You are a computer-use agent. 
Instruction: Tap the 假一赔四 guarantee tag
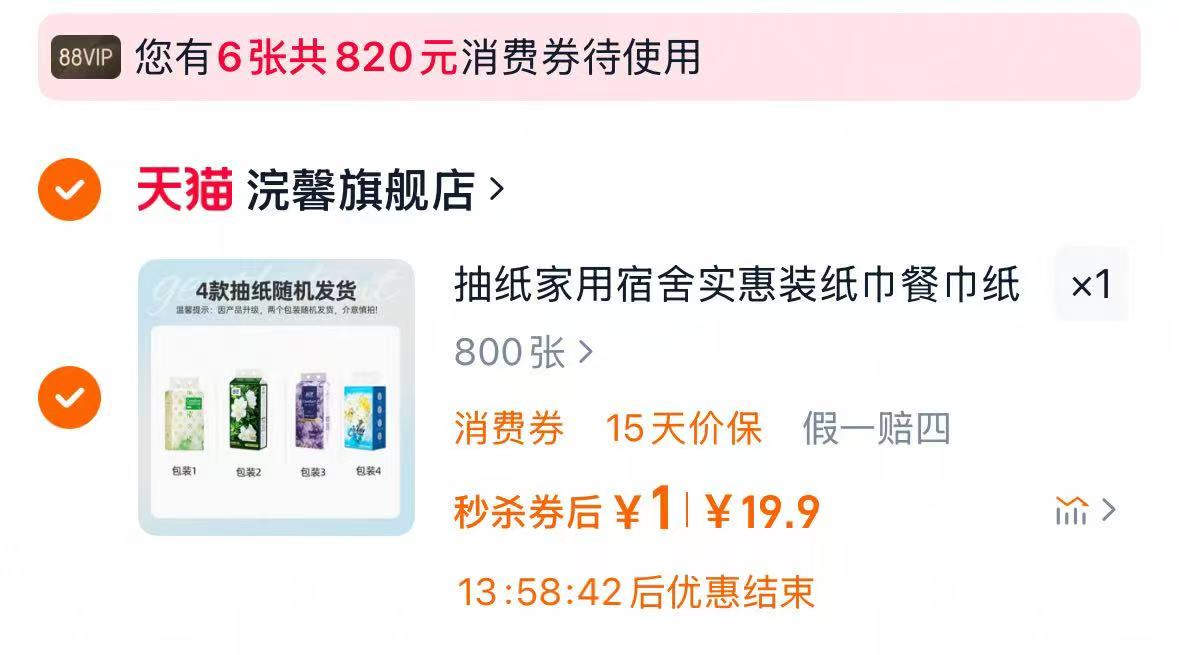click(x=877, y=429)
